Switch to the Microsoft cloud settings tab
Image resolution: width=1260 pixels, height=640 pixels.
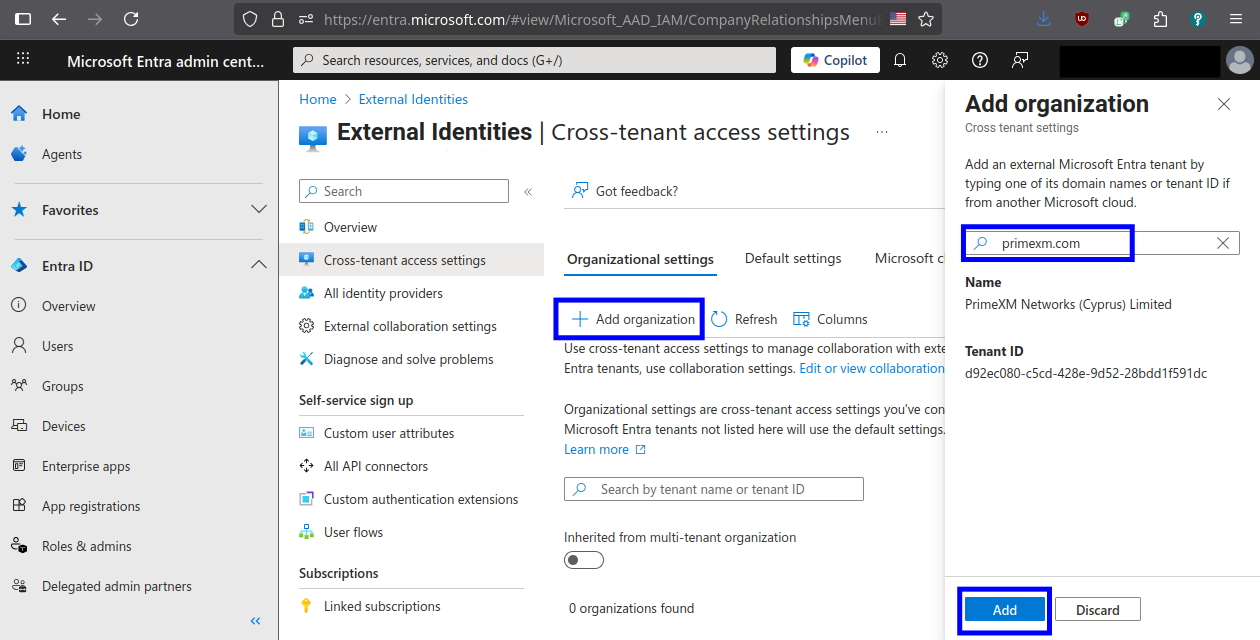click(909, 258)
